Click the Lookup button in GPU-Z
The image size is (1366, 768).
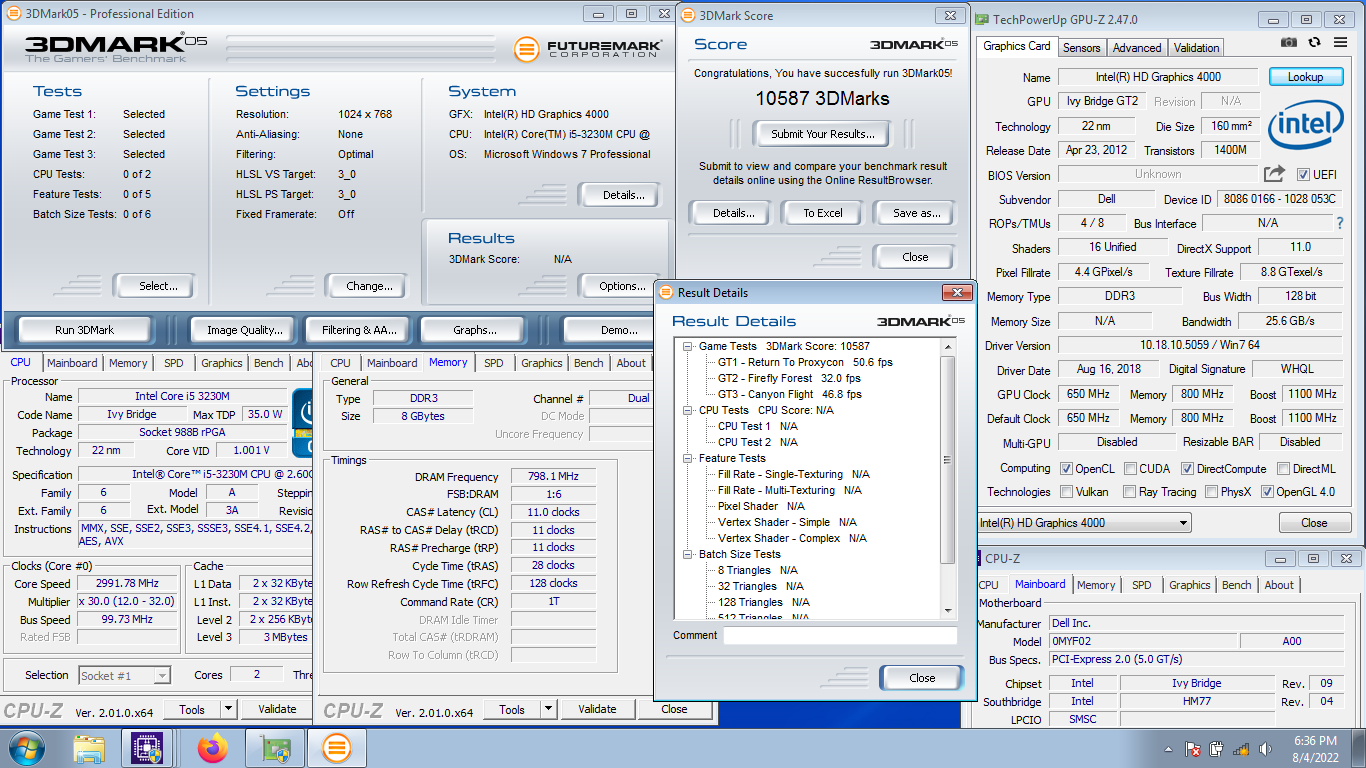pyautogui.click(x=1305, y=77)
